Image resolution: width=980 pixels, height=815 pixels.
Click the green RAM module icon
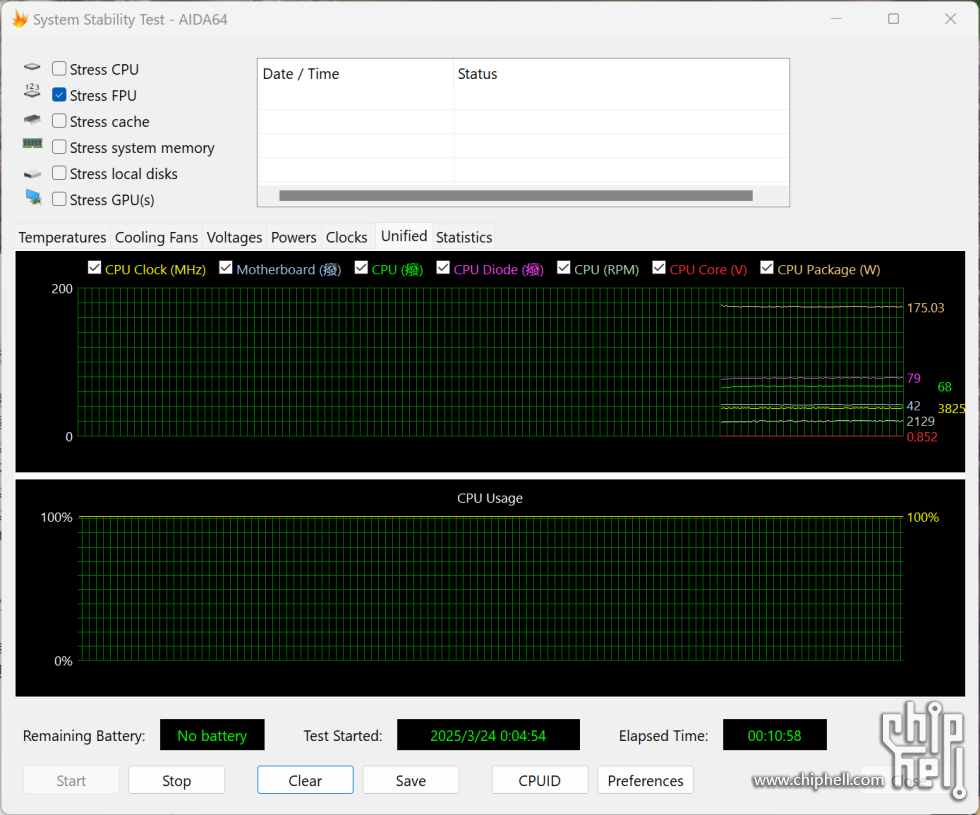32,144
